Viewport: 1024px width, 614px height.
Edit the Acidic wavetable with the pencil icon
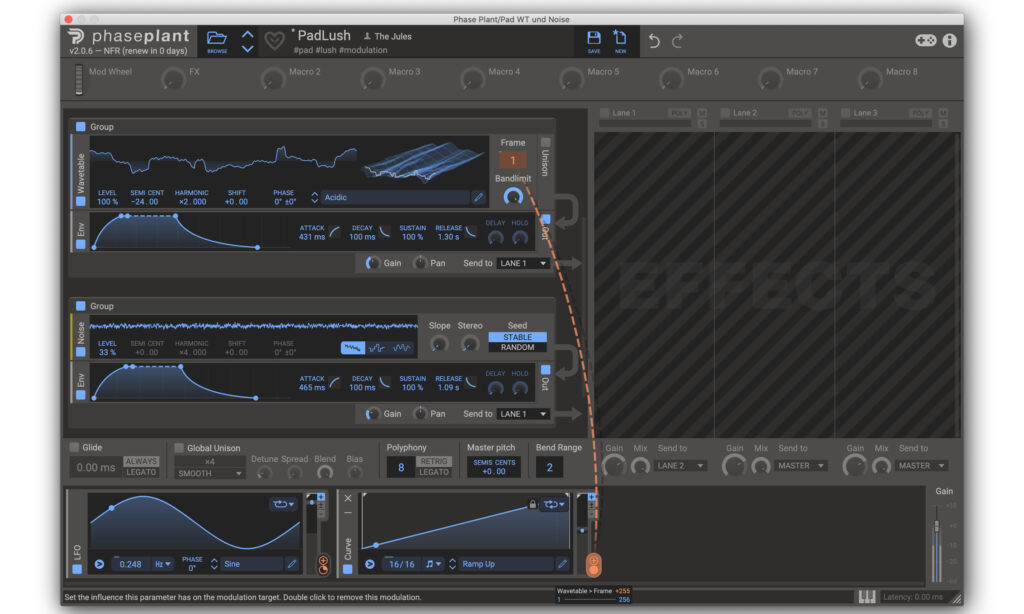(479, 197)
